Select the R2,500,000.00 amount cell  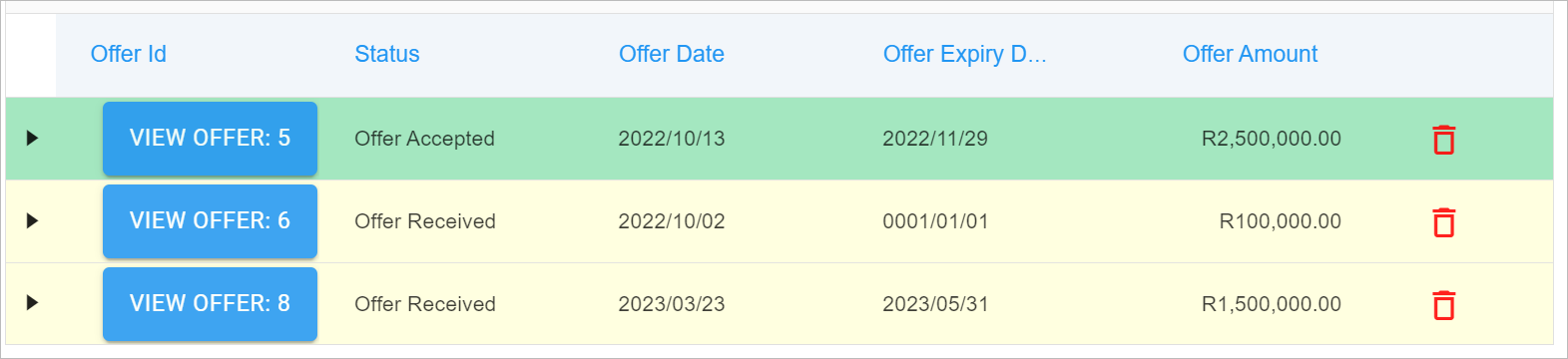tap(1271, 139)
